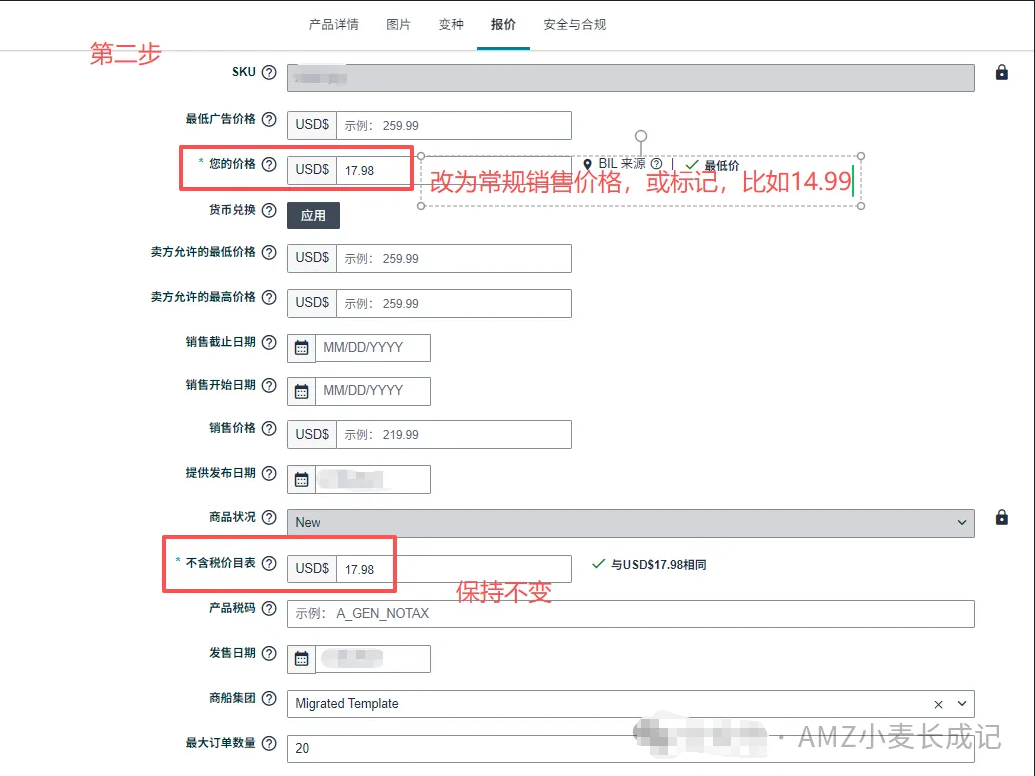Expand the 商品状况 New dropdown

pos(962,523)
